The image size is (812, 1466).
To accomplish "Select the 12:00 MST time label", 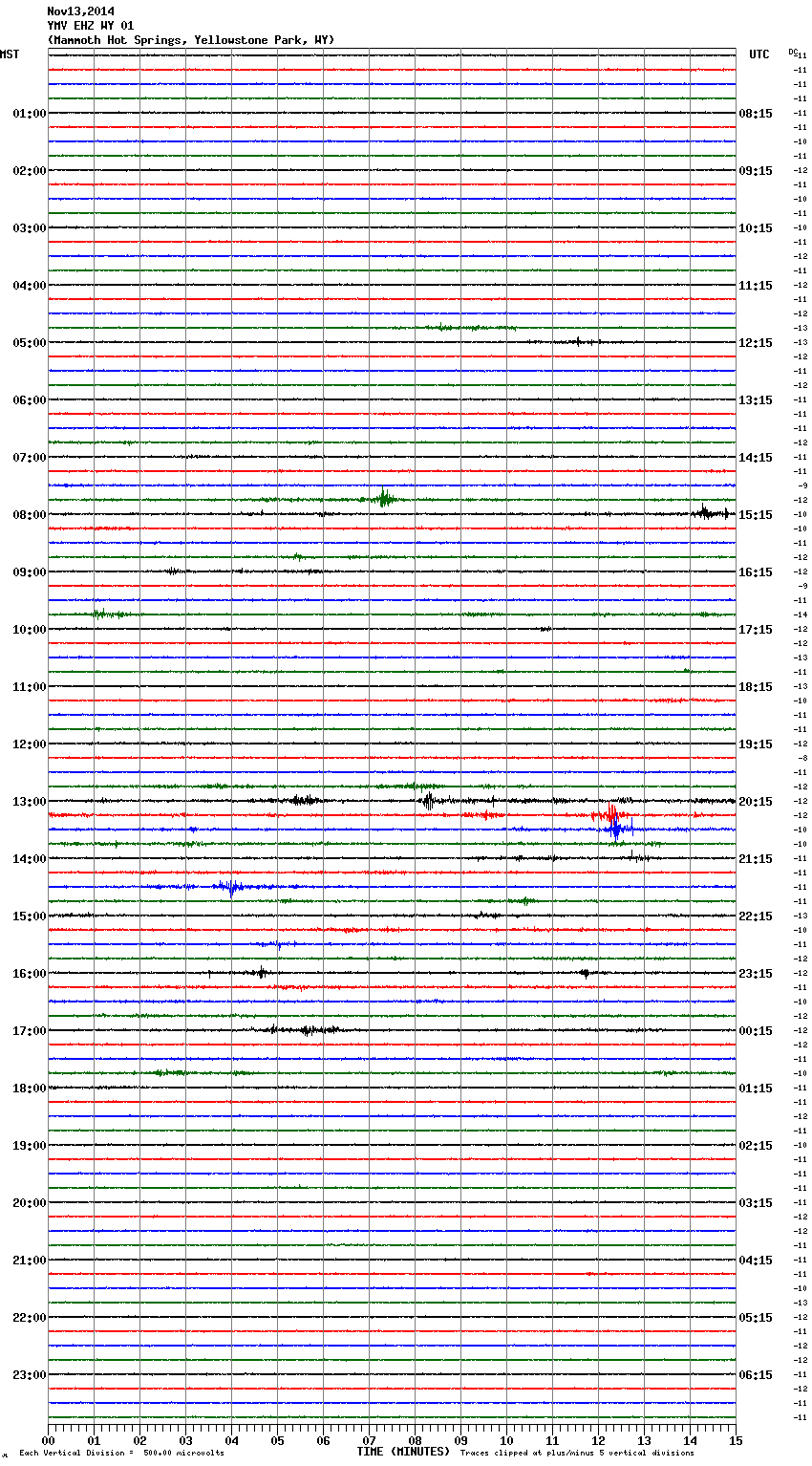I will pos(30,744).
